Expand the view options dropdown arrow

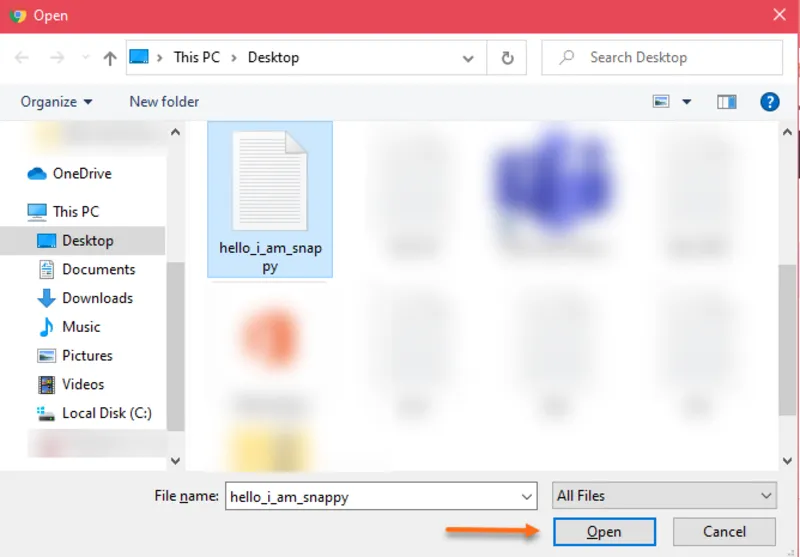[x=687, y=102]
